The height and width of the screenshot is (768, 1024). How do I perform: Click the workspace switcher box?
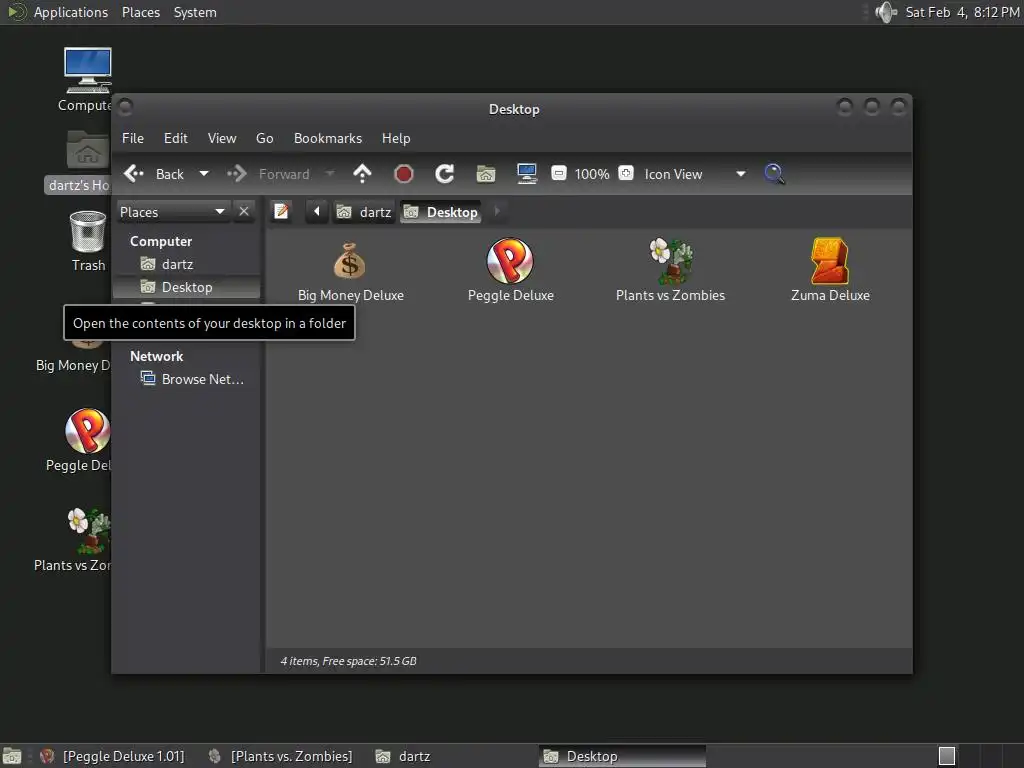(x=947, y=756)
